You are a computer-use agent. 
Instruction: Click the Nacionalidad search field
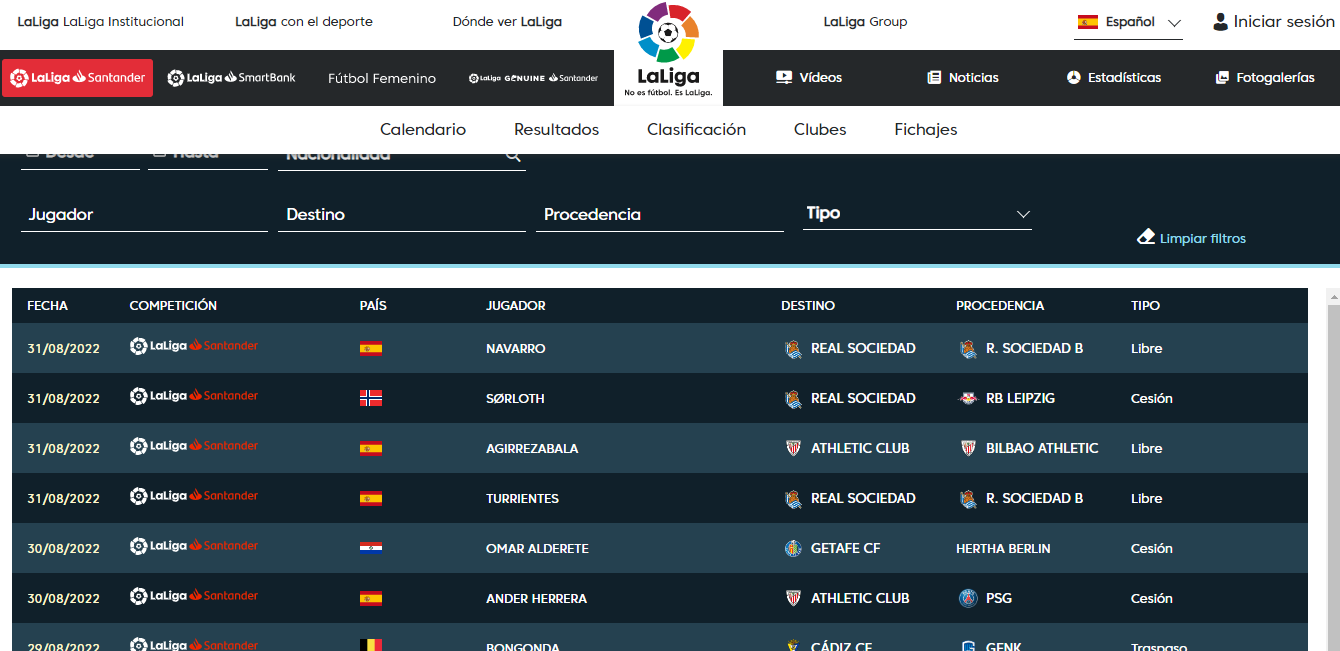pos(402,160)
